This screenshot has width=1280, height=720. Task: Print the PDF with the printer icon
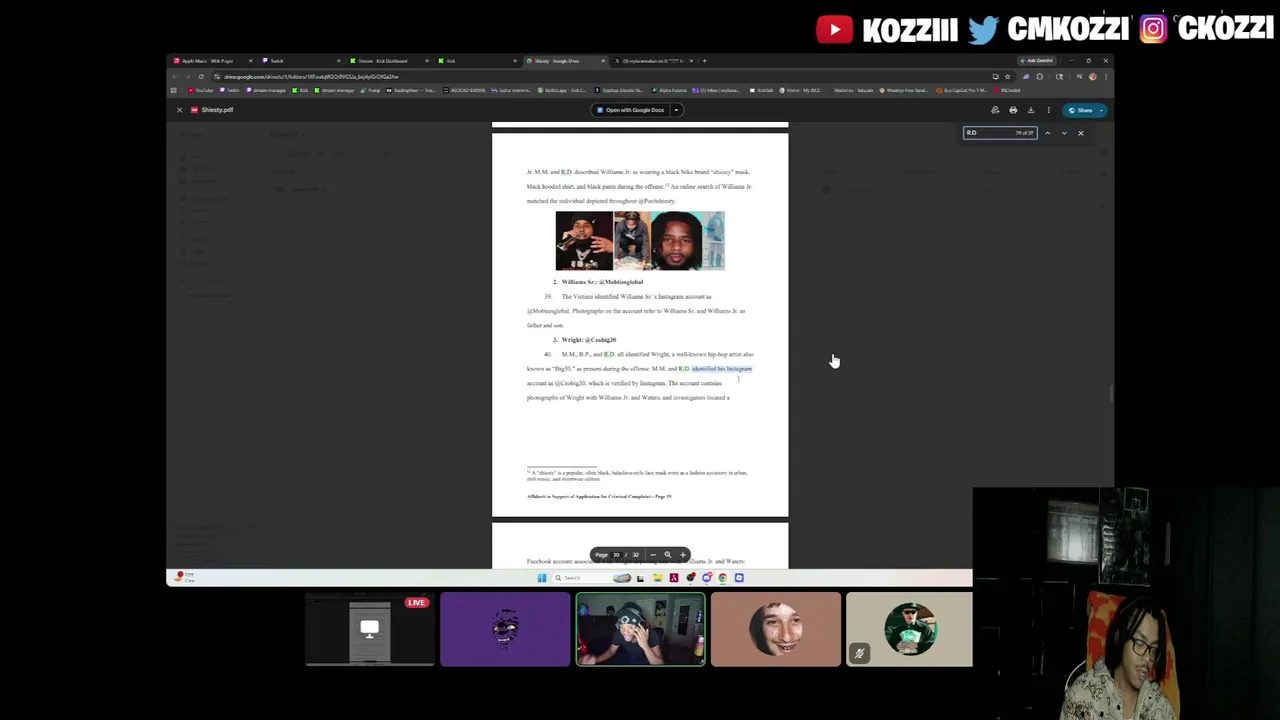coord(1013,110)
